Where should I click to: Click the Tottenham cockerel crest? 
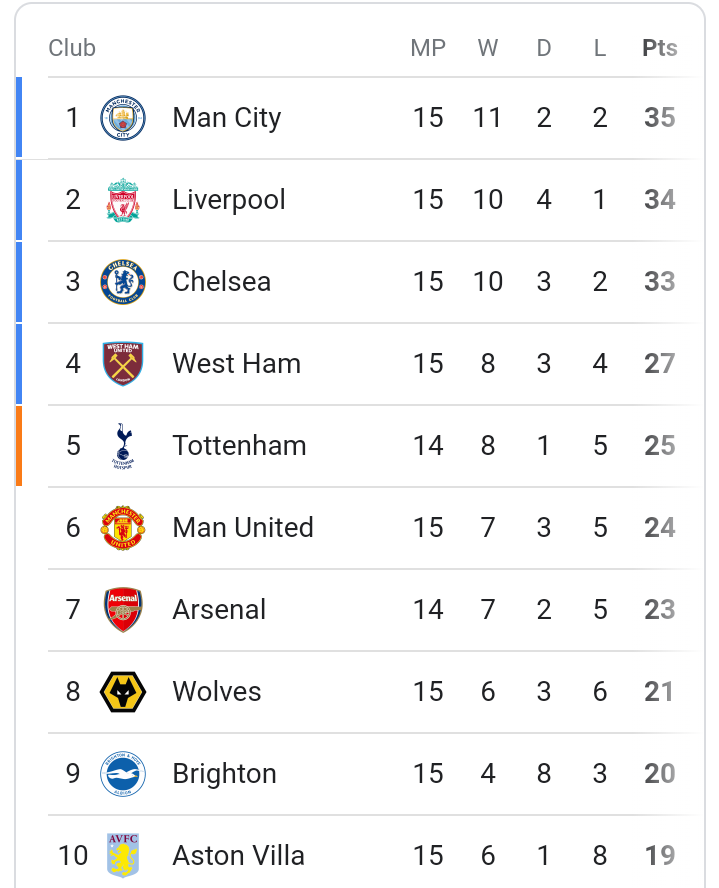click(123, 446)
